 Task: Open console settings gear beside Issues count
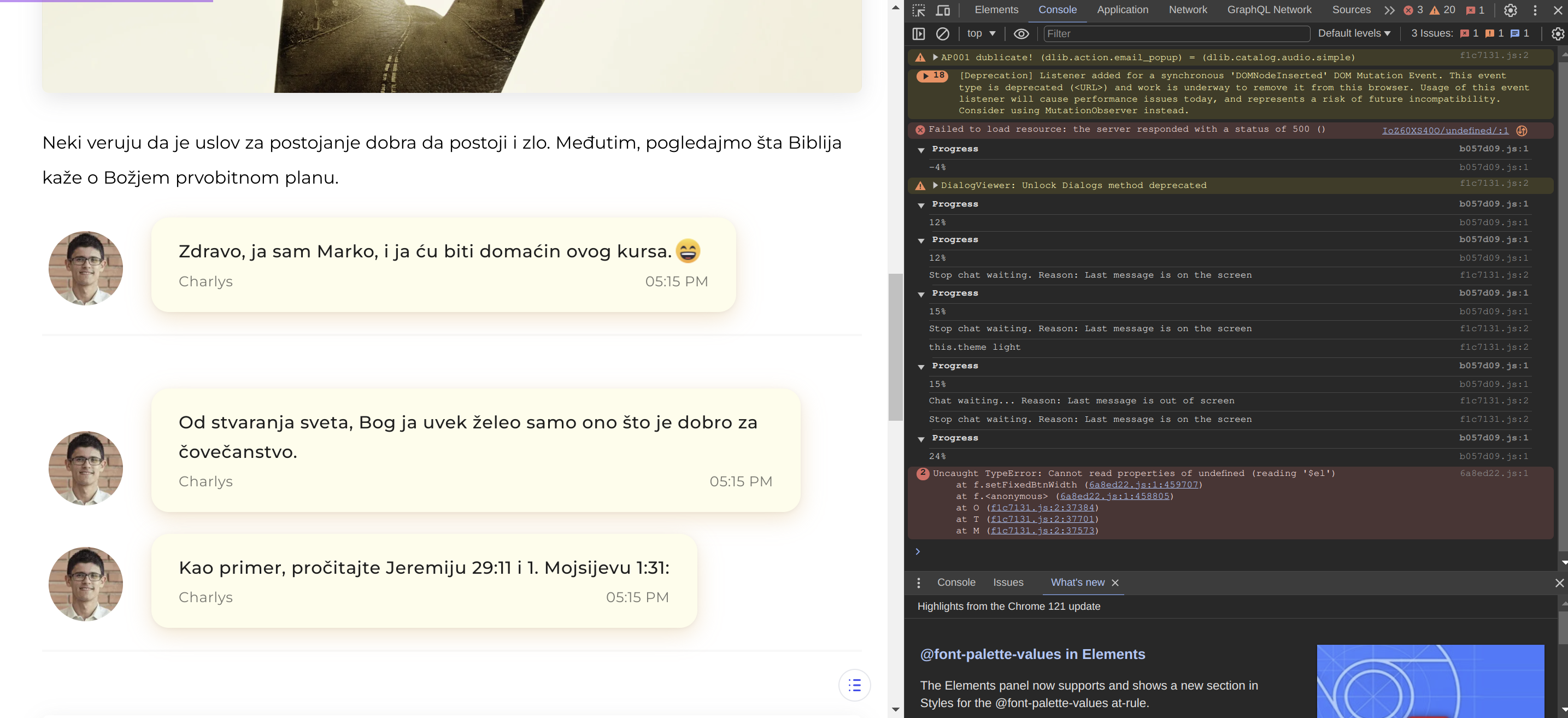click(1558, 34)
